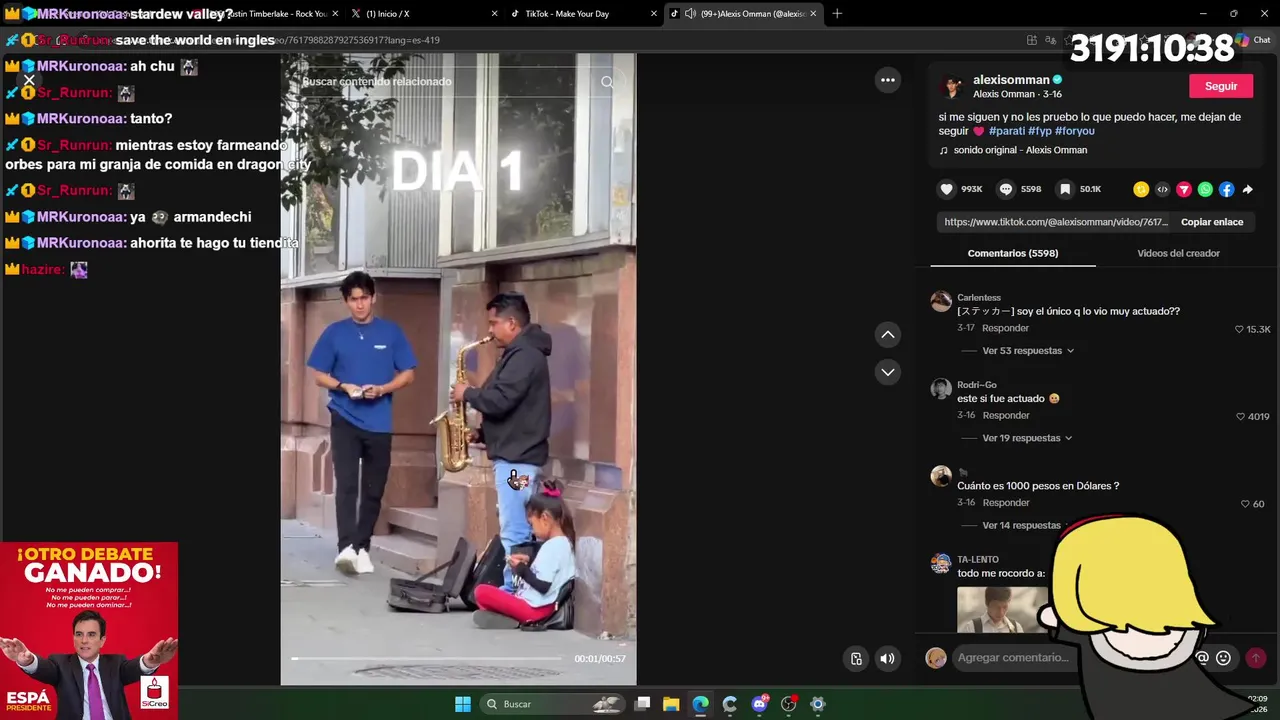Open a new browser tab with plus
This screenshot has height=720, width=1280.
click(x=837, y=13)
